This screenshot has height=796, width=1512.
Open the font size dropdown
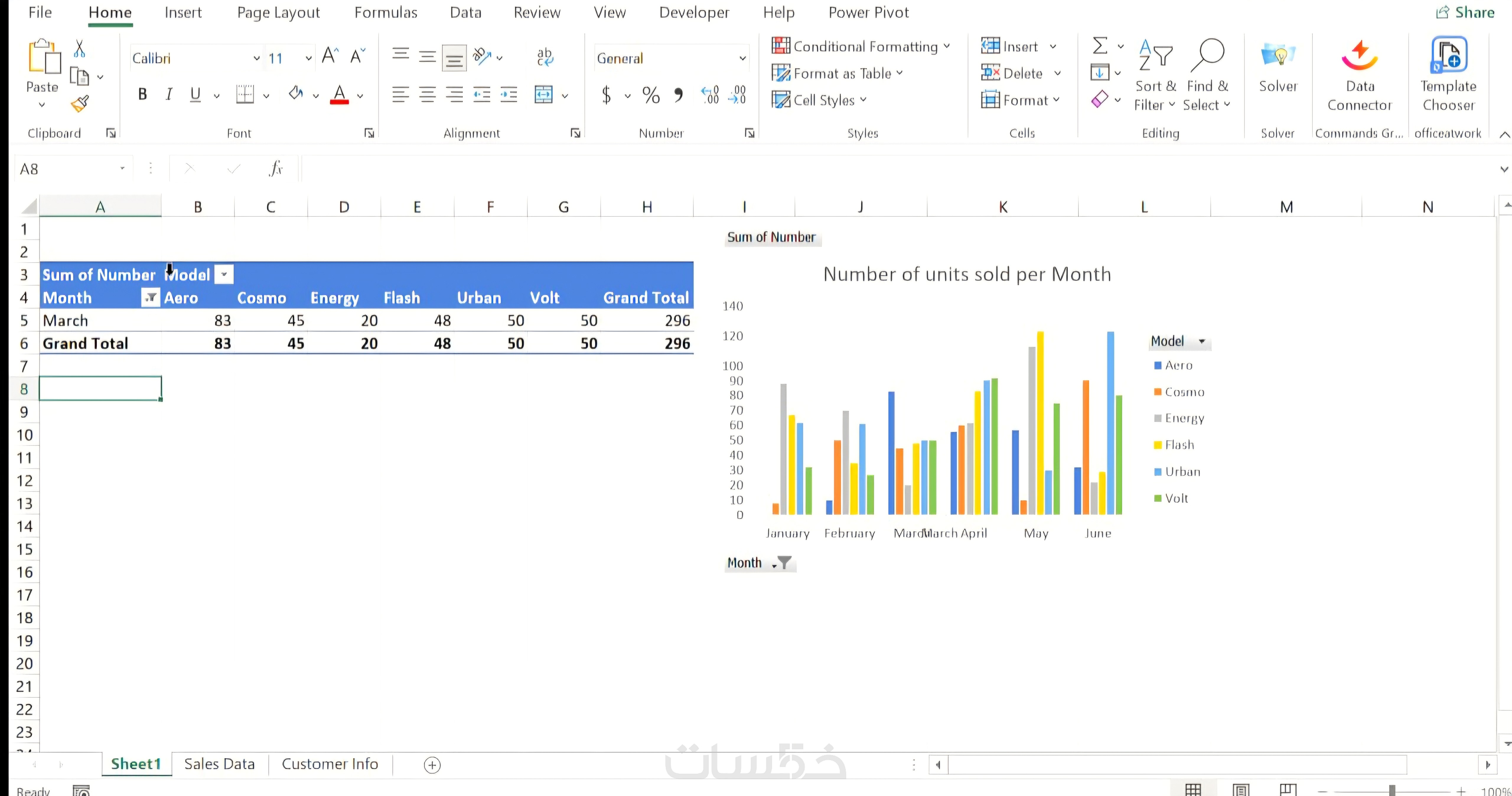coord(308,58)
